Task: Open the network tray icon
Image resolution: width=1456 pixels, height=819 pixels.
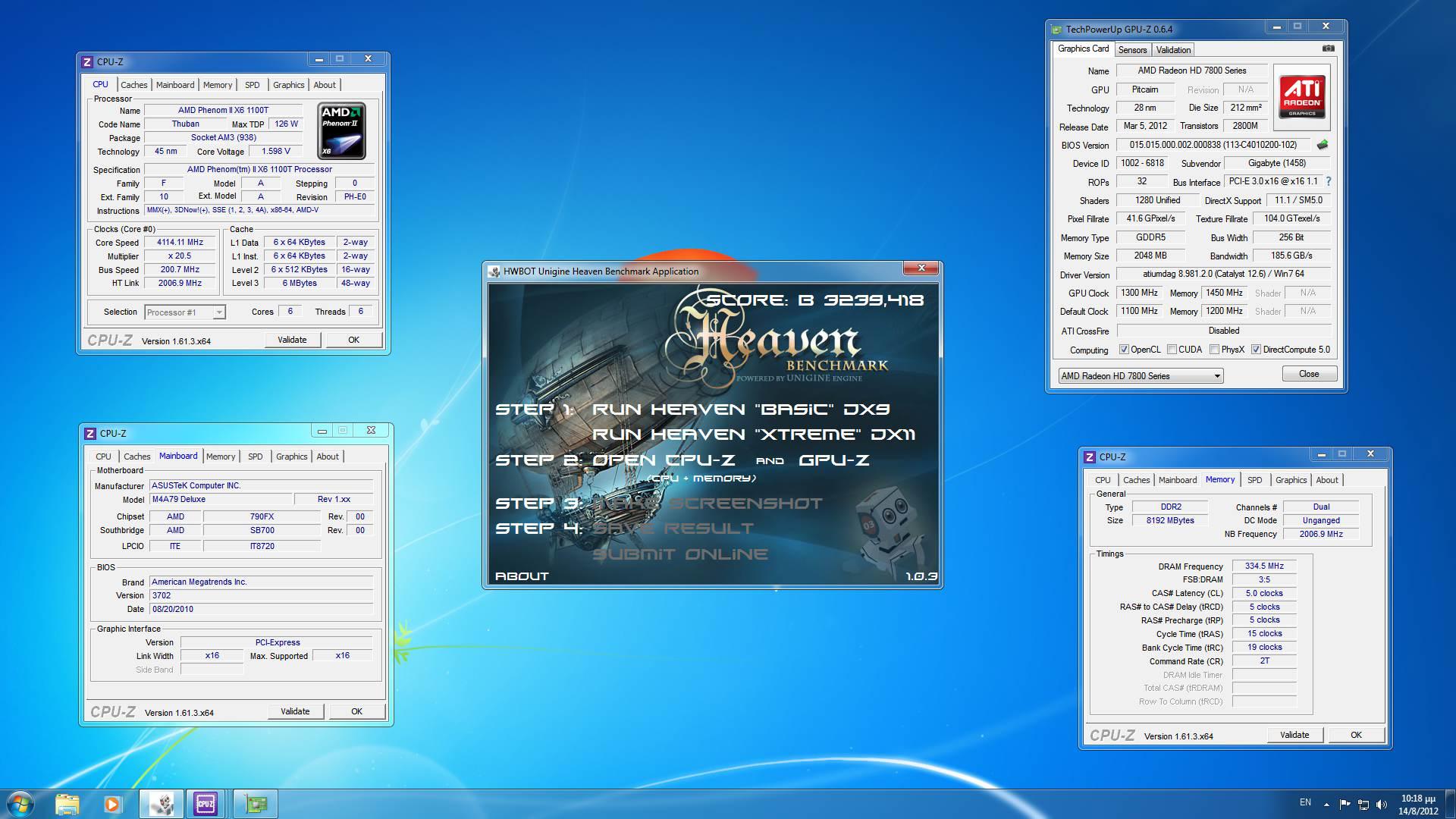Action: point(1363,805)
